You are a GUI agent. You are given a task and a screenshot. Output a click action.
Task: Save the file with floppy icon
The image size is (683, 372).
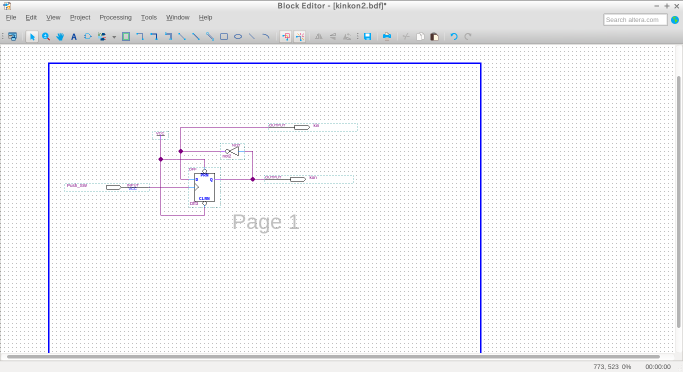368,37
